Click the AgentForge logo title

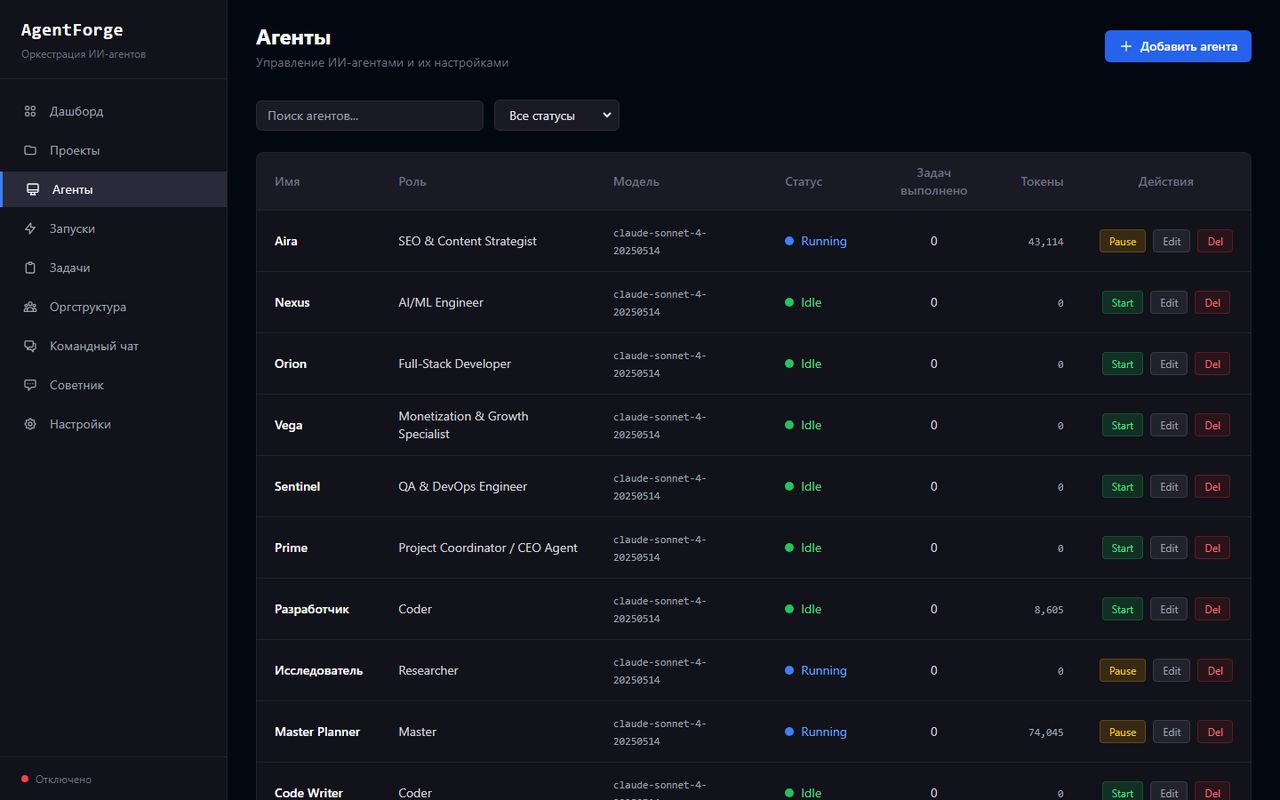click(72, 30)
